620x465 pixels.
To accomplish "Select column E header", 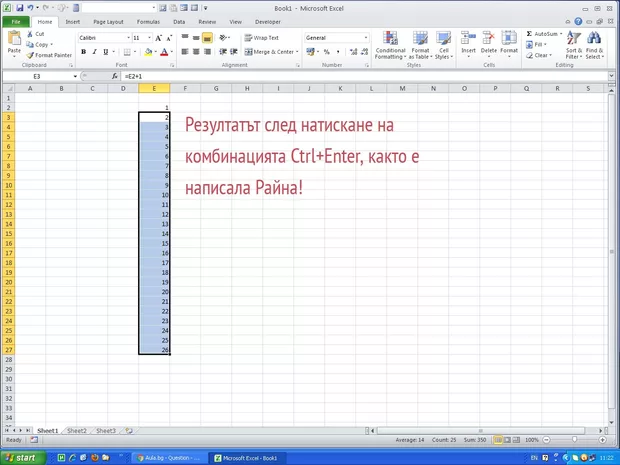I will 154,89.
